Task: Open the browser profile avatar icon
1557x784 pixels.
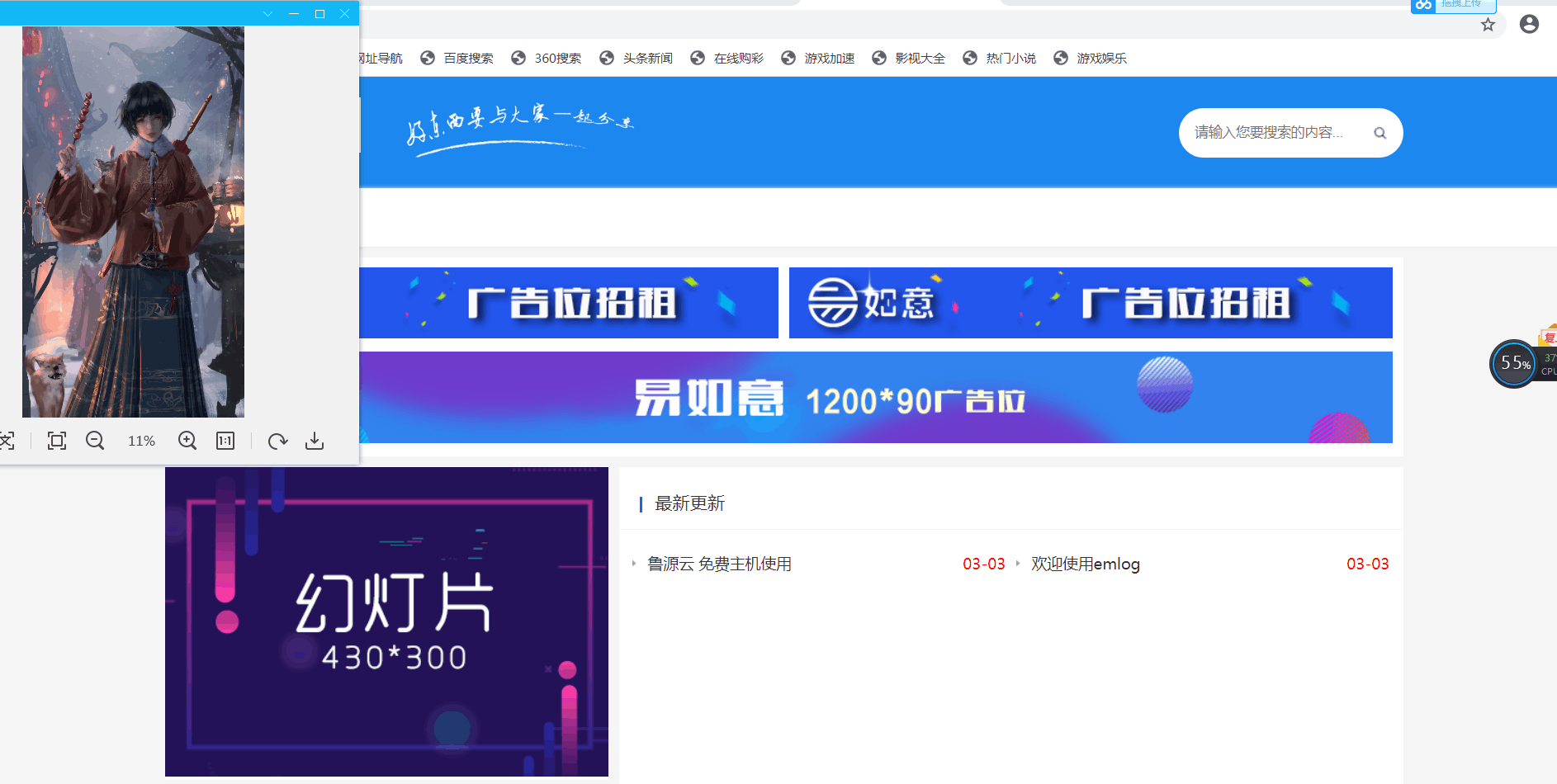Action: tap(1529, 24)
